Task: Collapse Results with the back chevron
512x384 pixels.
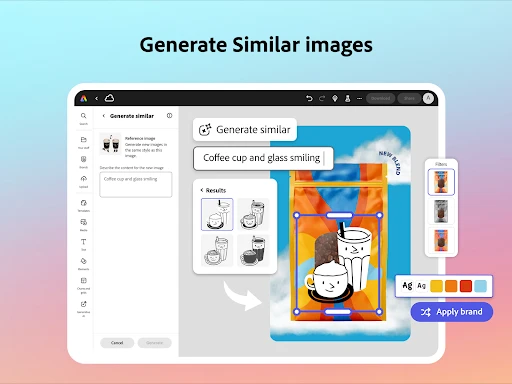Action: coord(202,190)
